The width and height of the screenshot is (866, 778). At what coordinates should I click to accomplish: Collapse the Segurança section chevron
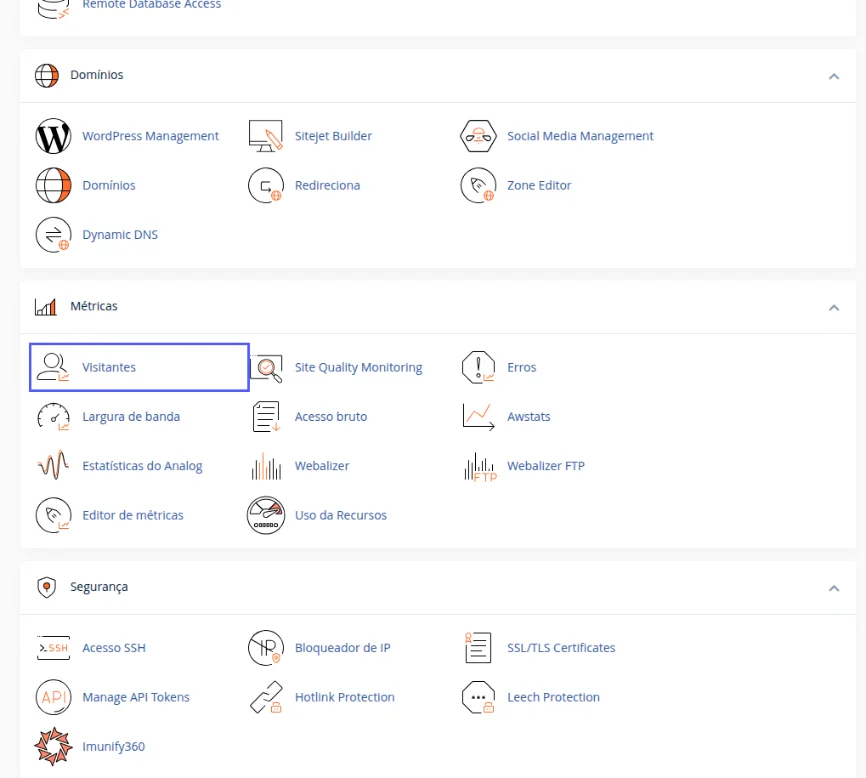[834, 588]
